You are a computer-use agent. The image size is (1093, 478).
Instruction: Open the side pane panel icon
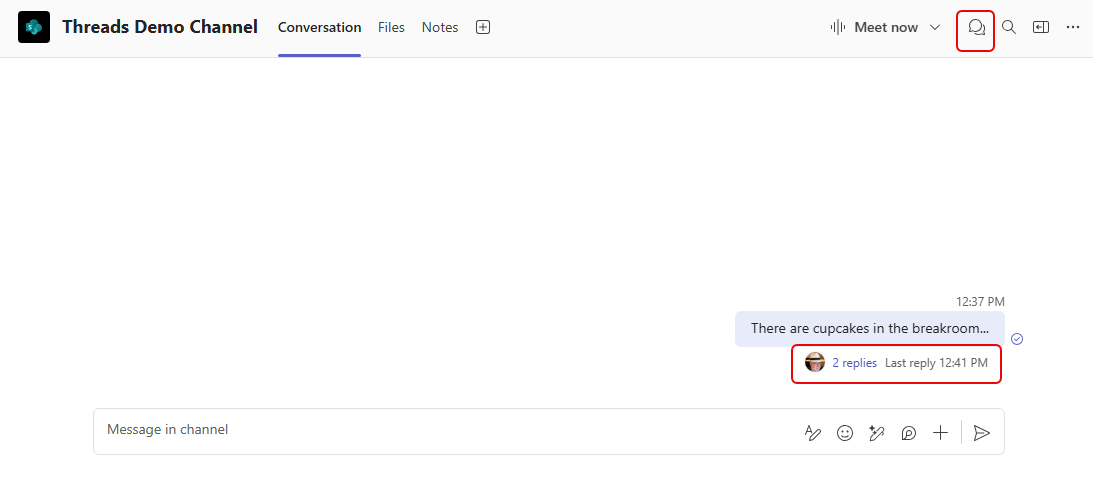[1041, 28]
